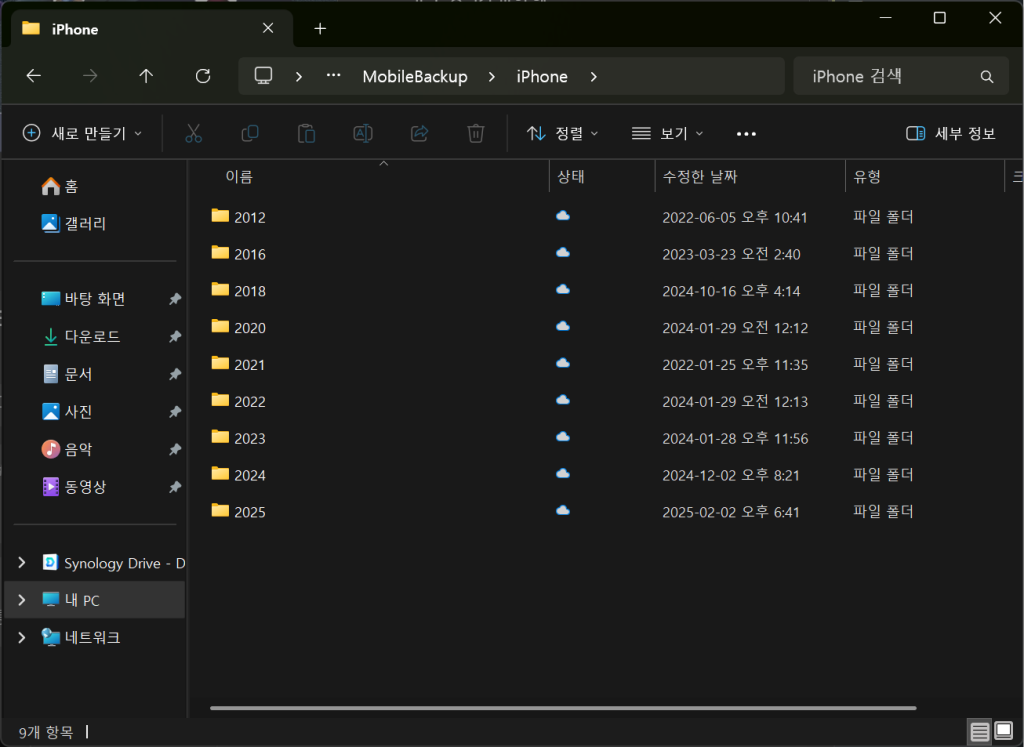1024x747 pixels.
Task: Click the This PC monitor icon in address bar
Action: click(263, 76)
